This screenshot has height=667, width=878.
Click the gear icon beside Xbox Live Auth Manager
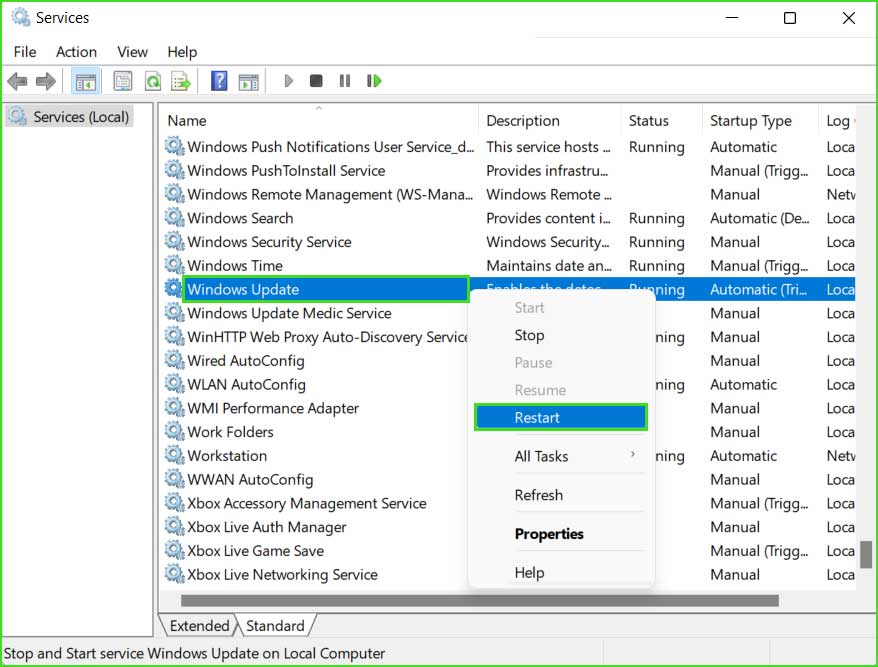point(174,526)
